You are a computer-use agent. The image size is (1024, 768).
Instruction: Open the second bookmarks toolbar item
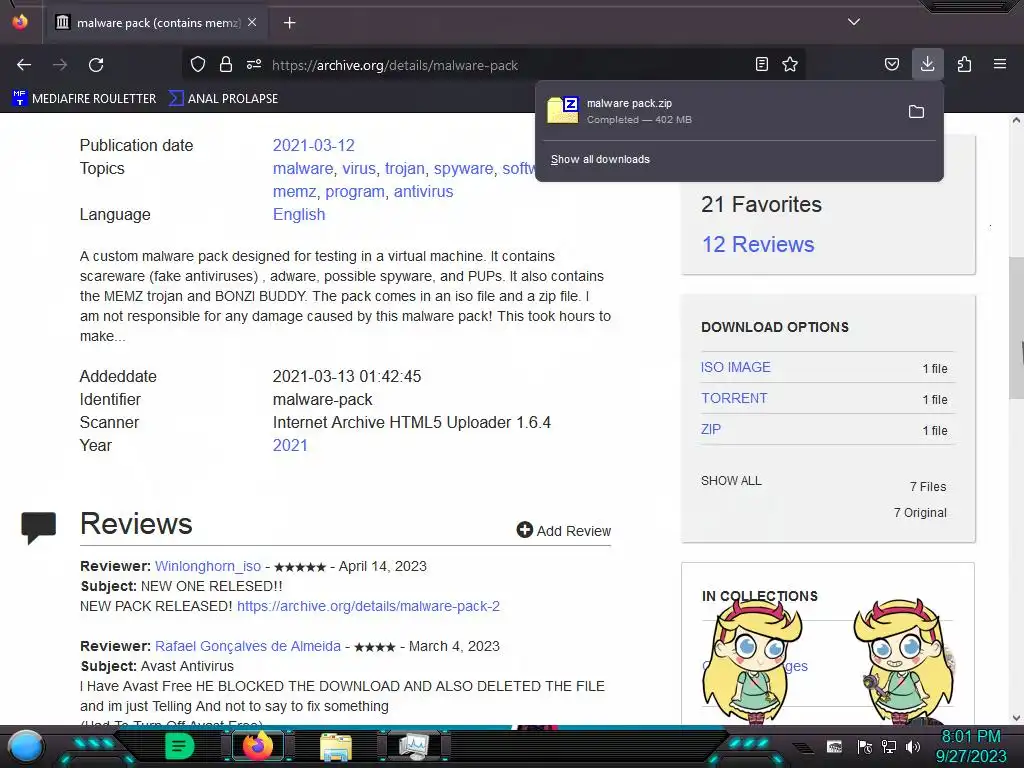(223, 99)
